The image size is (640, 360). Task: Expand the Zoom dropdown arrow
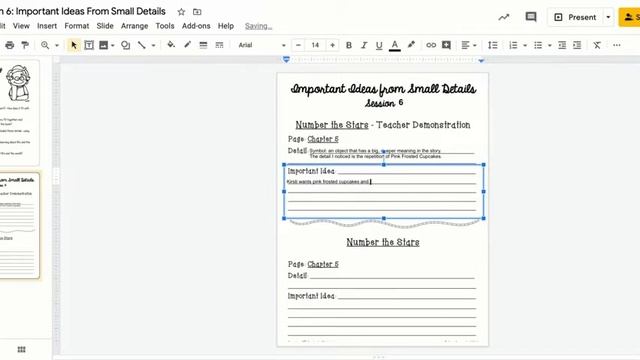click(57, 45)
